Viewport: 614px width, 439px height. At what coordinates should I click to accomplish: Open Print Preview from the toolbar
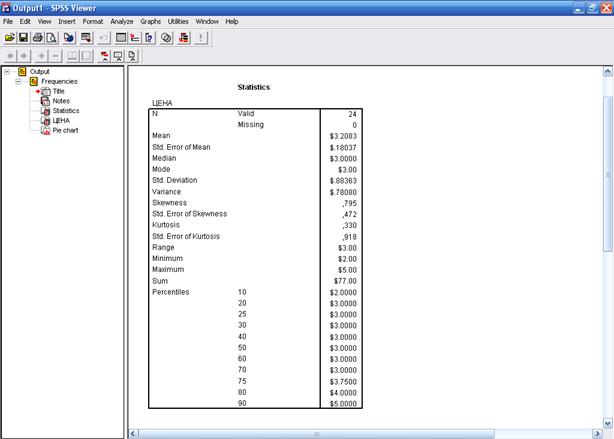pyautogui.click(x=52, y=37)
